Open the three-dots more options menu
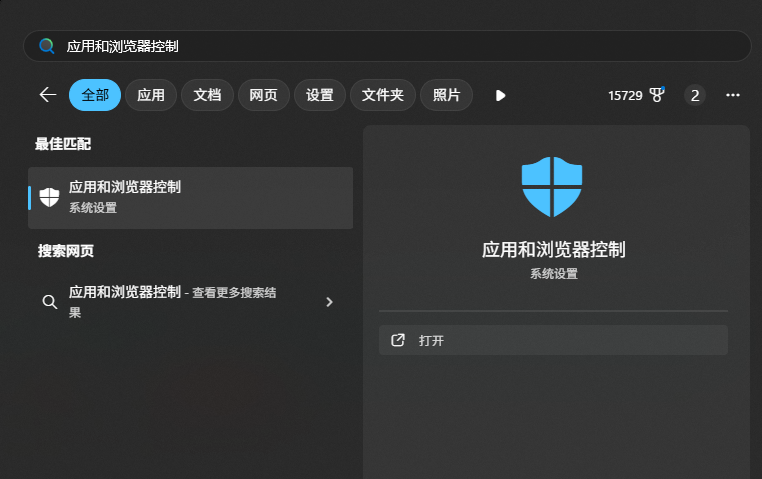Viewport: 762px width, 479px height. tap(733, 95)
